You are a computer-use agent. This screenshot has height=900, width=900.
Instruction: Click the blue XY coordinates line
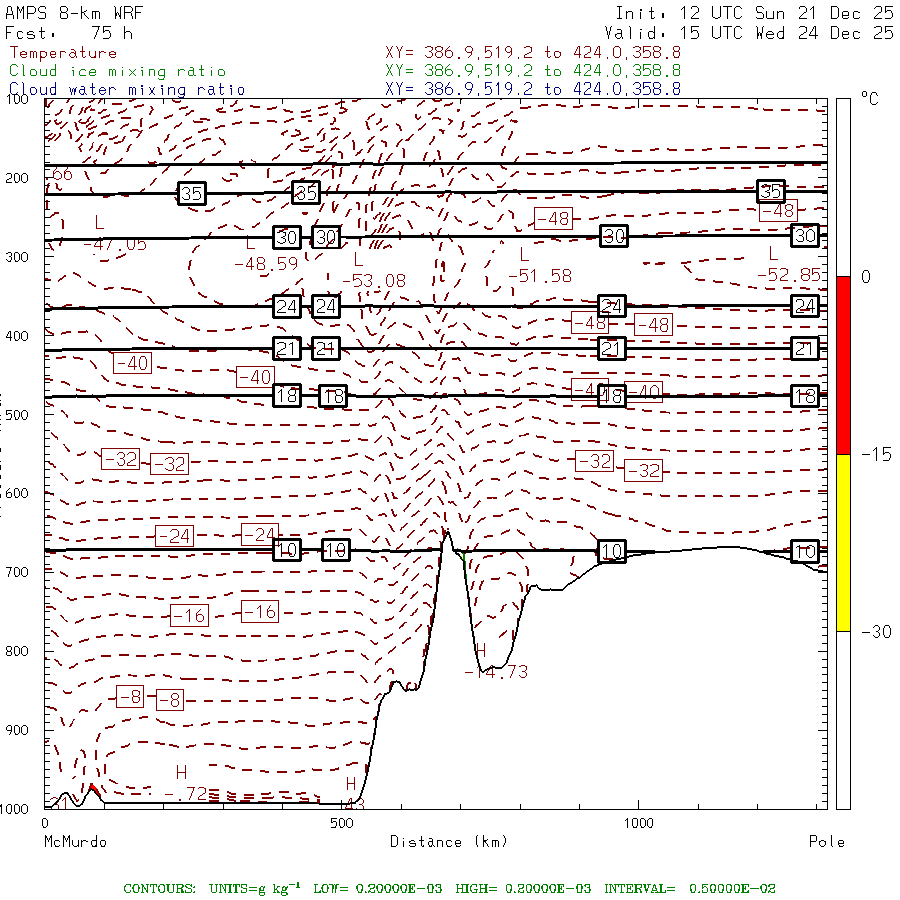(x=533, y=89)
